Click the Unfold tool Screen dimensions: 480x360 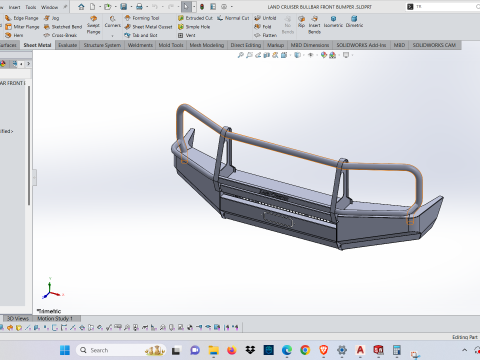pos(265,18)
